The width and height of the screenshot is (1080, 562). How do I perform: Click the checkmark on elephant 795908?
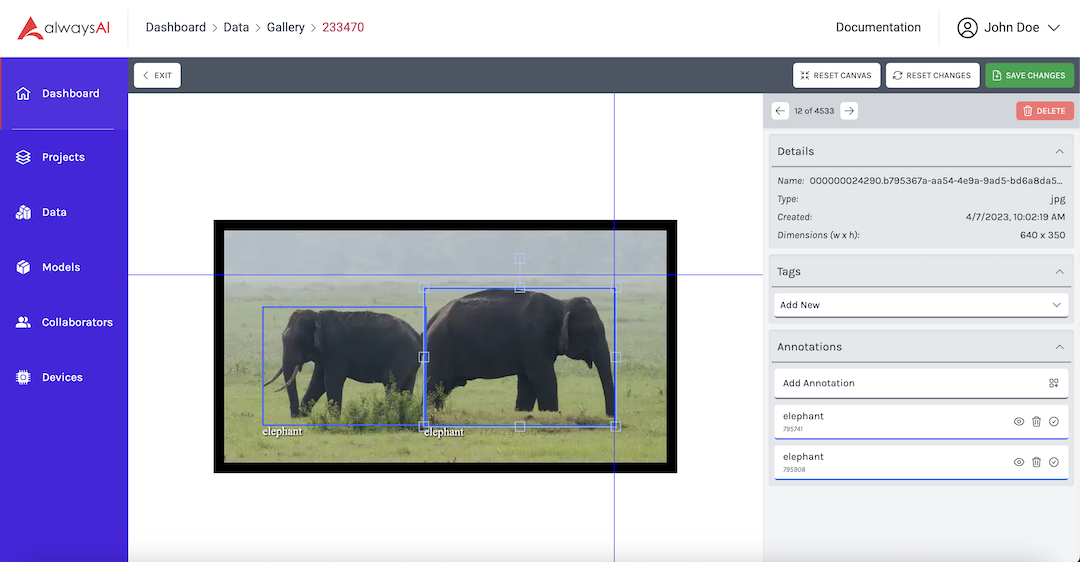(1054, 462)
